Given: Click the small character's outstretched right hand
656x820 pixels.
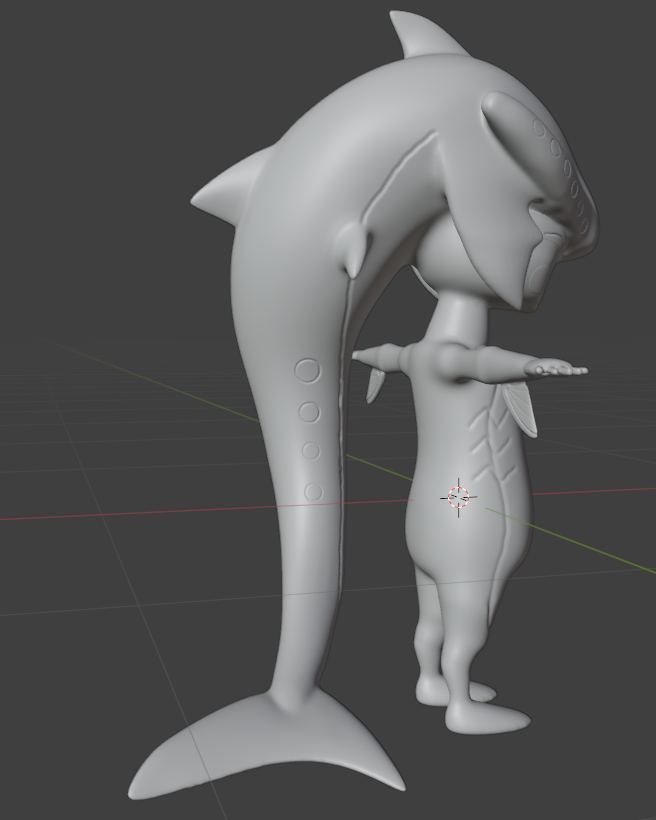Looking at the screenshot, I should pyautogui.click(x=558, y=368).
